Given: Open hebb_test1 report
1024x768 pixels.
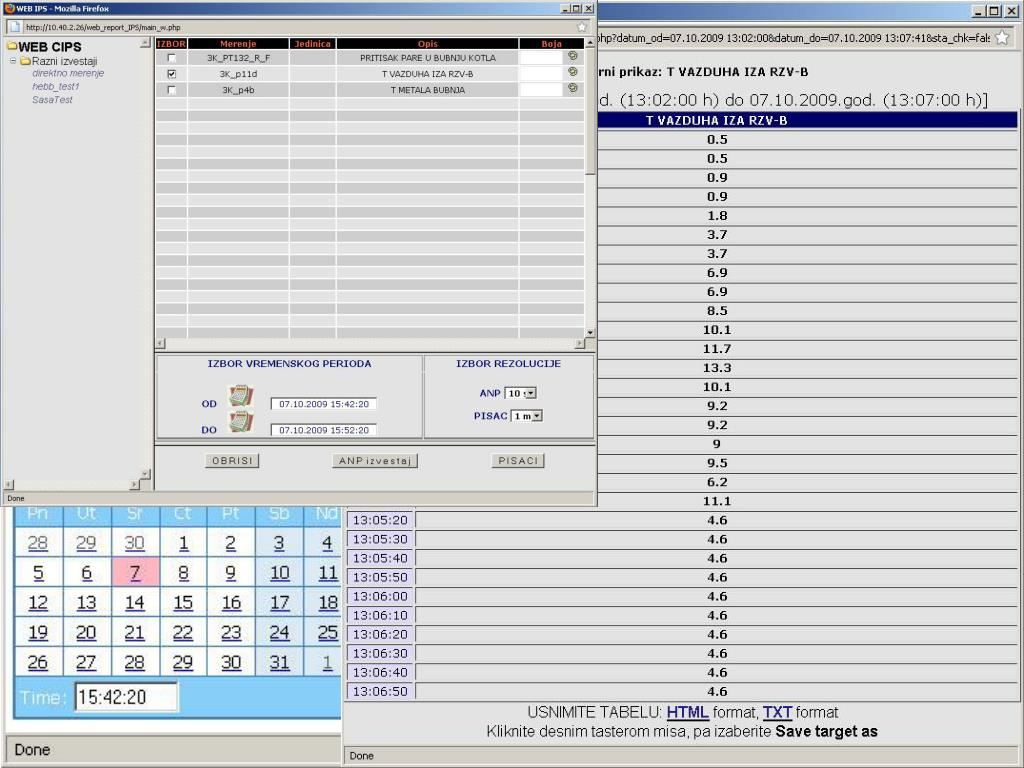Looking at the screenshot, I should click(56, 86).
